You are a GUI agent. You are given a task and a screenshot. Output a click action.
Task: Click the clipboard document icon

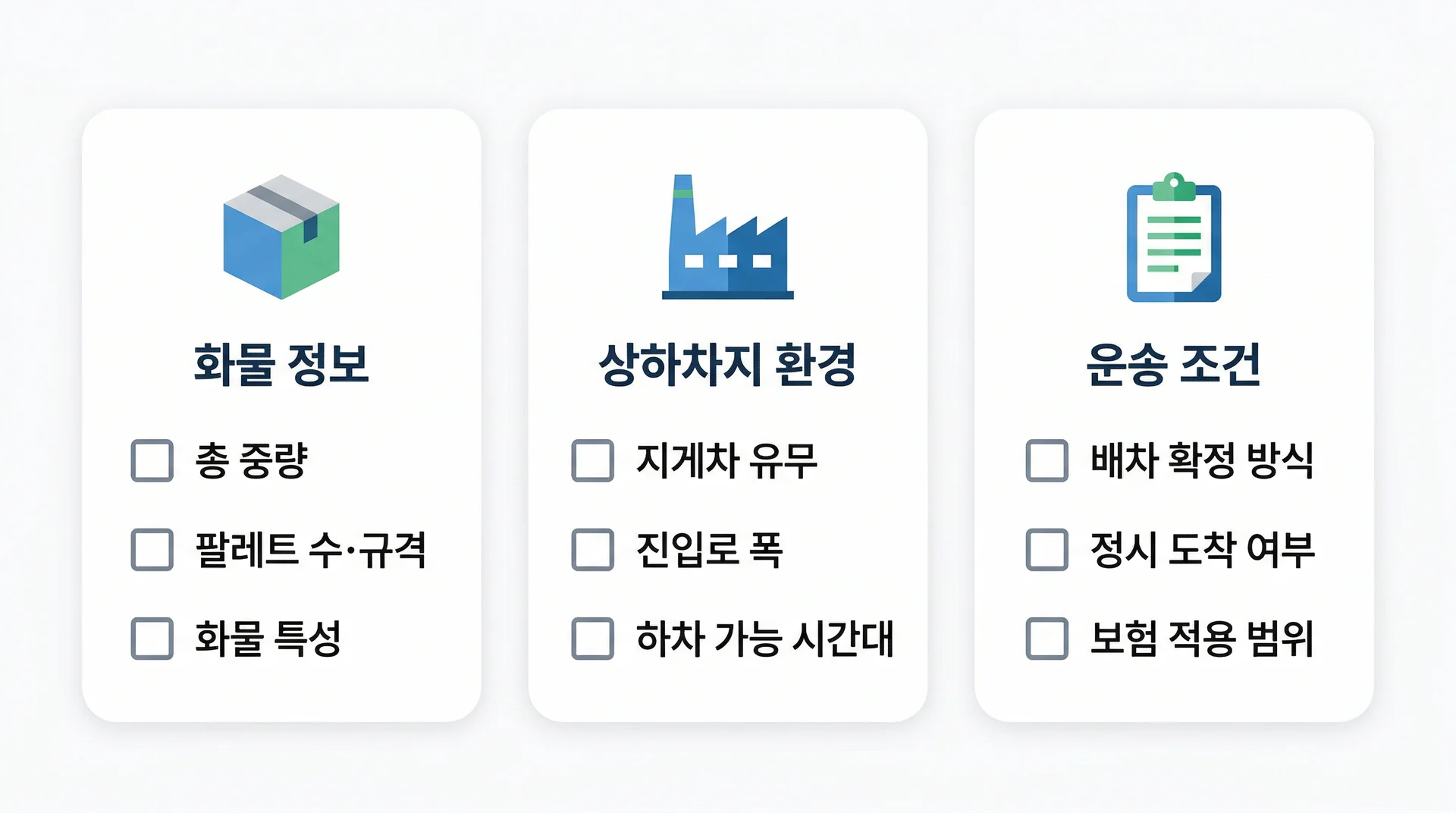point(1174,238)
